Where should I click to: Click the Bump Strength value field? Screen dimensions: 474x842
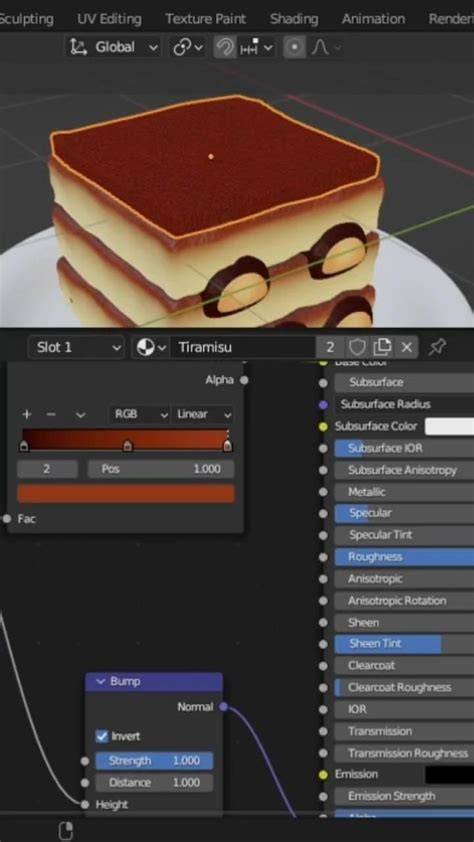(x=154, y=760)
